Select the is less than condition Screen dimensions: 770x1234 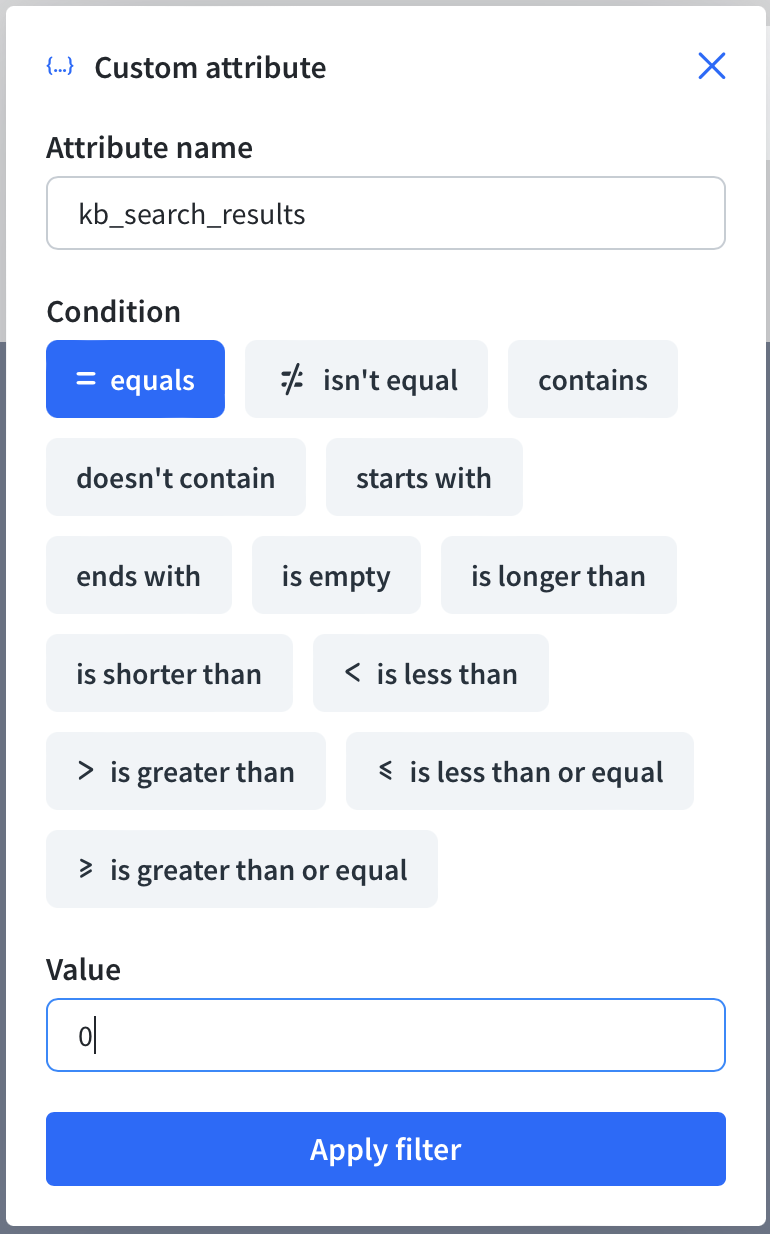click(x=431, y=673)
